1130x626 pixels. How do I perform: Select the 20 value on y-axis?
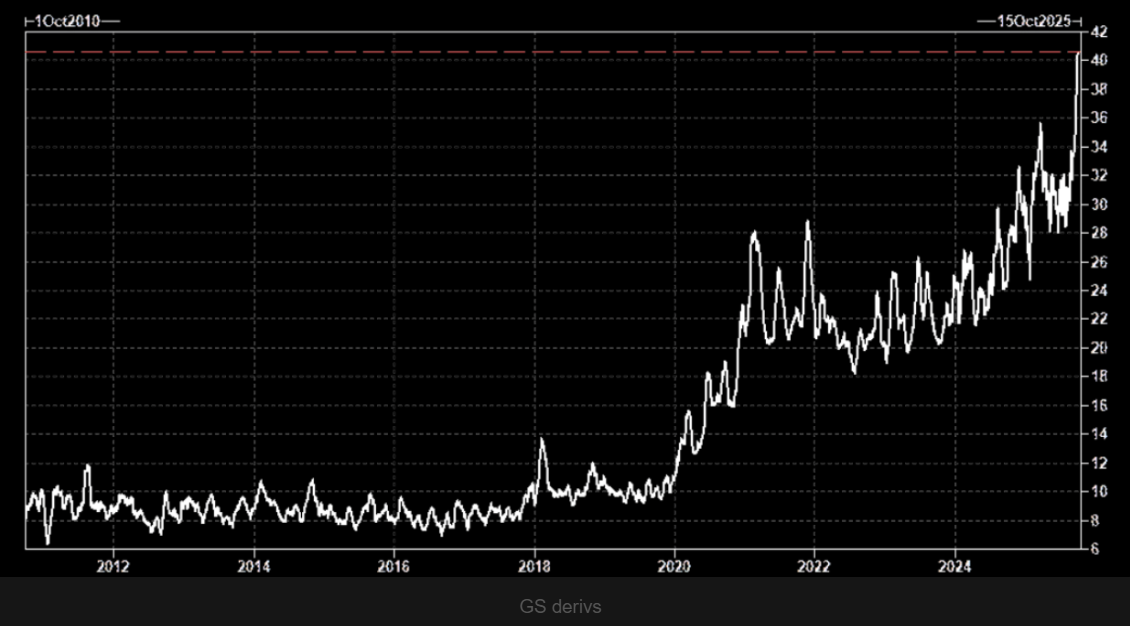[x=1097, y=348]
